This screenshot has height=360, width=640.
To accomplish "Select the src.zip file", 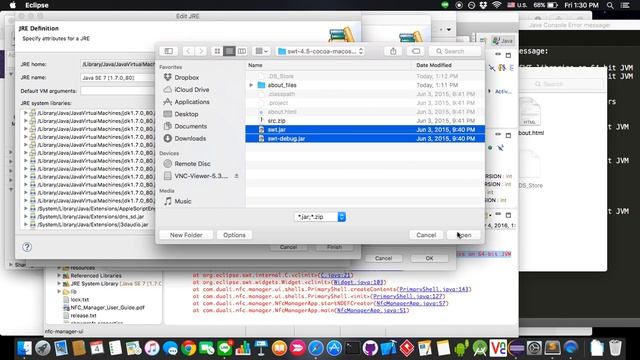I will (x=365, y=120).
